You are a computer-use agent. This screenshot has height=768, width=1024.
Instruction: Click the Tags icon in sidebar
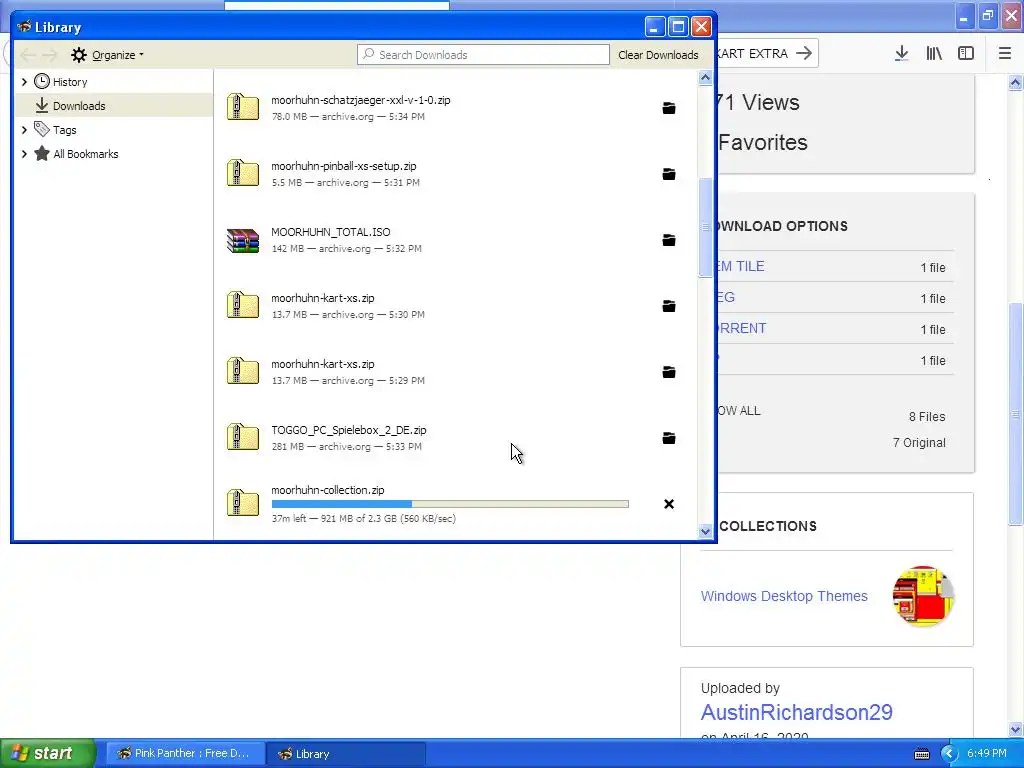point(42,129)
